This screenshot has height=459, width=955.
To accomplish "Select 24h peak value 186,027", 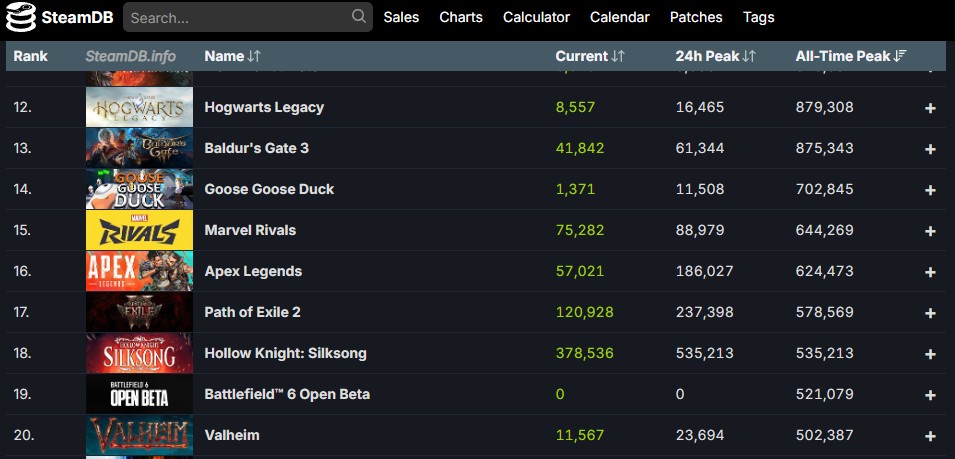I will [x=705, y=271].
